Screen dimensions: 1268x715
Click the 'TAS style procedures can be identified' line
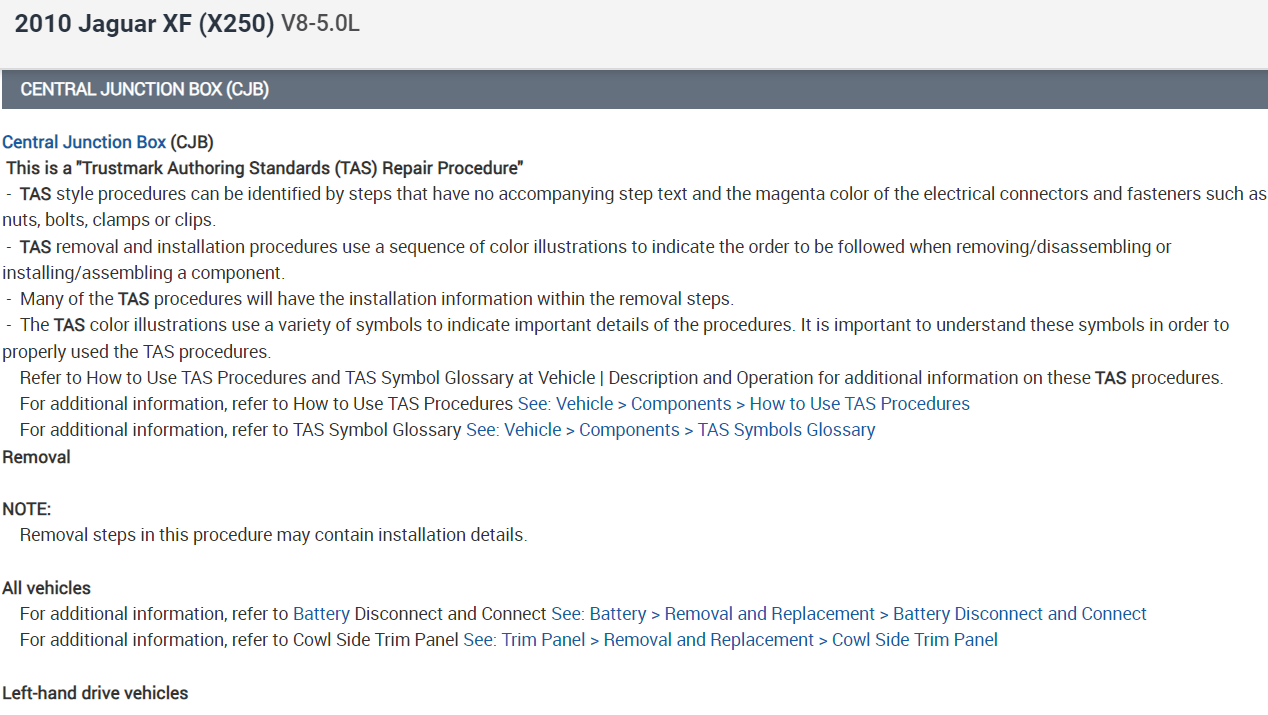pos(640,194)
